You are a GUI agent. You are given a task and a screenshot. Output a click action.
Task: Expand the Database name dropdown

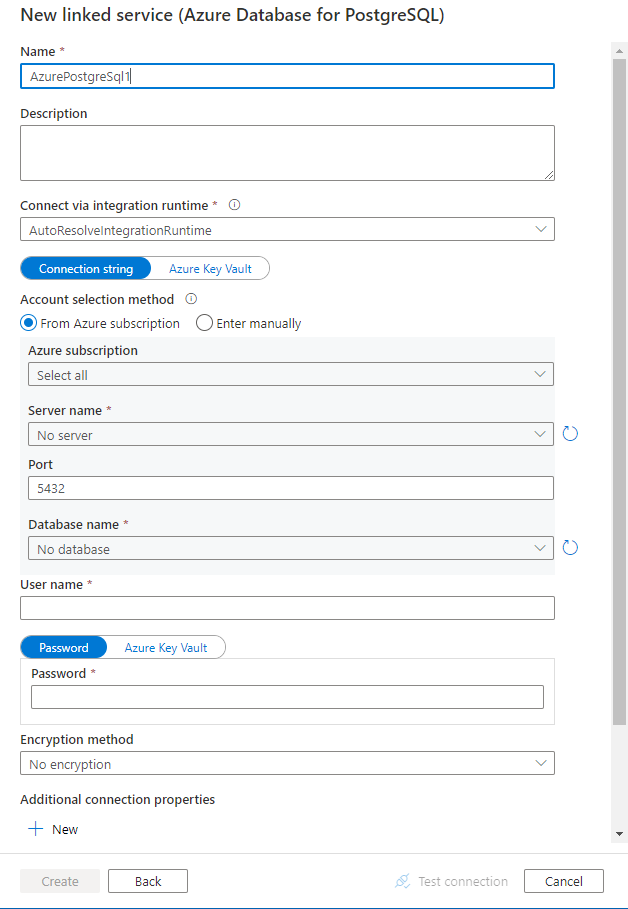tap(291, 549)
